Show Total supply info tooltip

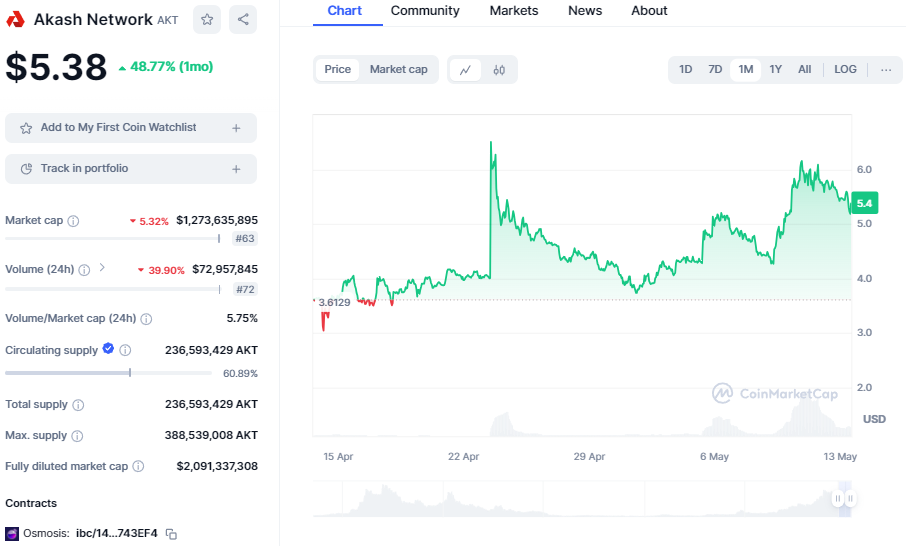point(78,405)
